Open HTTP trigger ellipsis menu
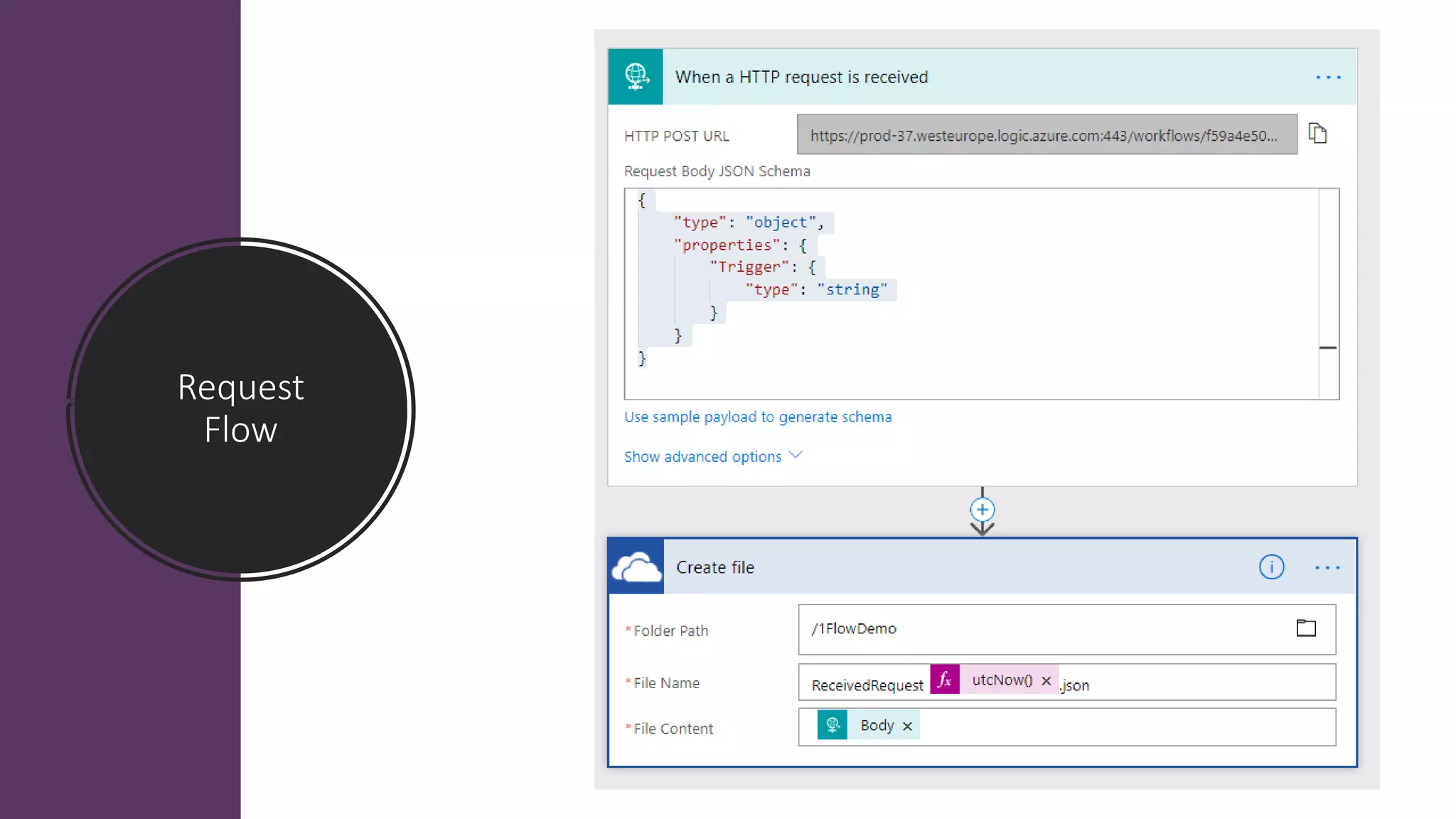This screenshot has width=1456, height=819. (x=1327, y=77)
